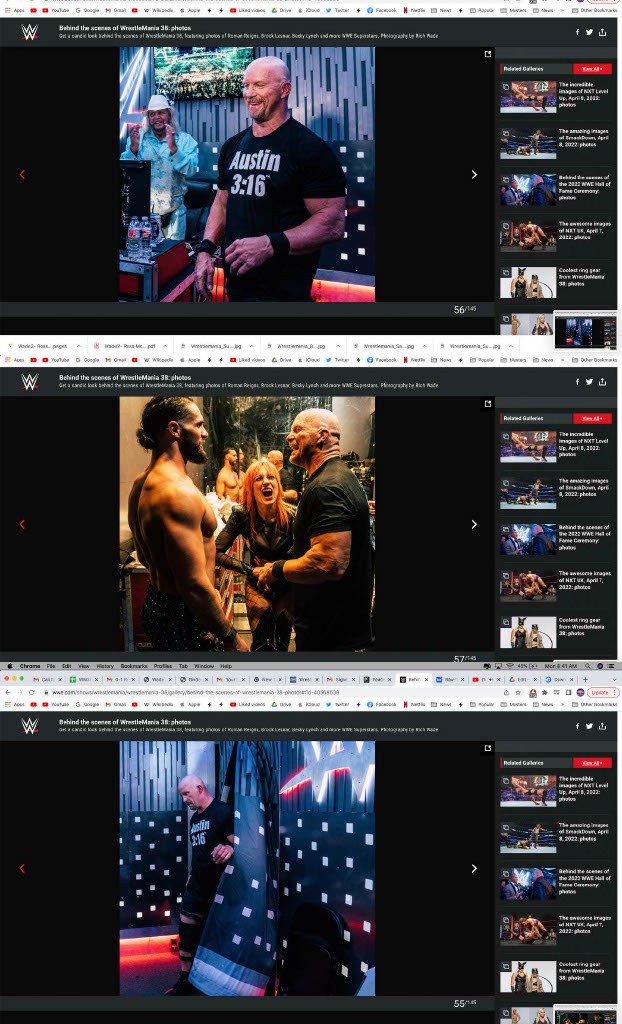Expand options for Wade2- Ross Mc .pdf download
Image resolution: width=622 pixels, height=1024 pixels.
tap(165, 346)
